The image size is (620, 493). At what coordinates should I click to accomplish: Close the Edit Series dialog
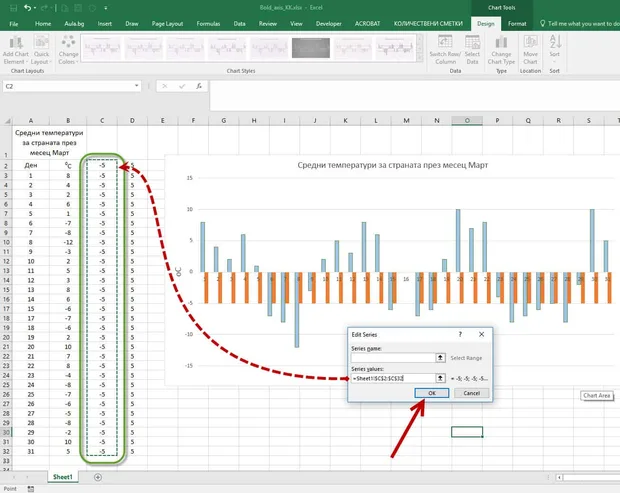point(481,334)
